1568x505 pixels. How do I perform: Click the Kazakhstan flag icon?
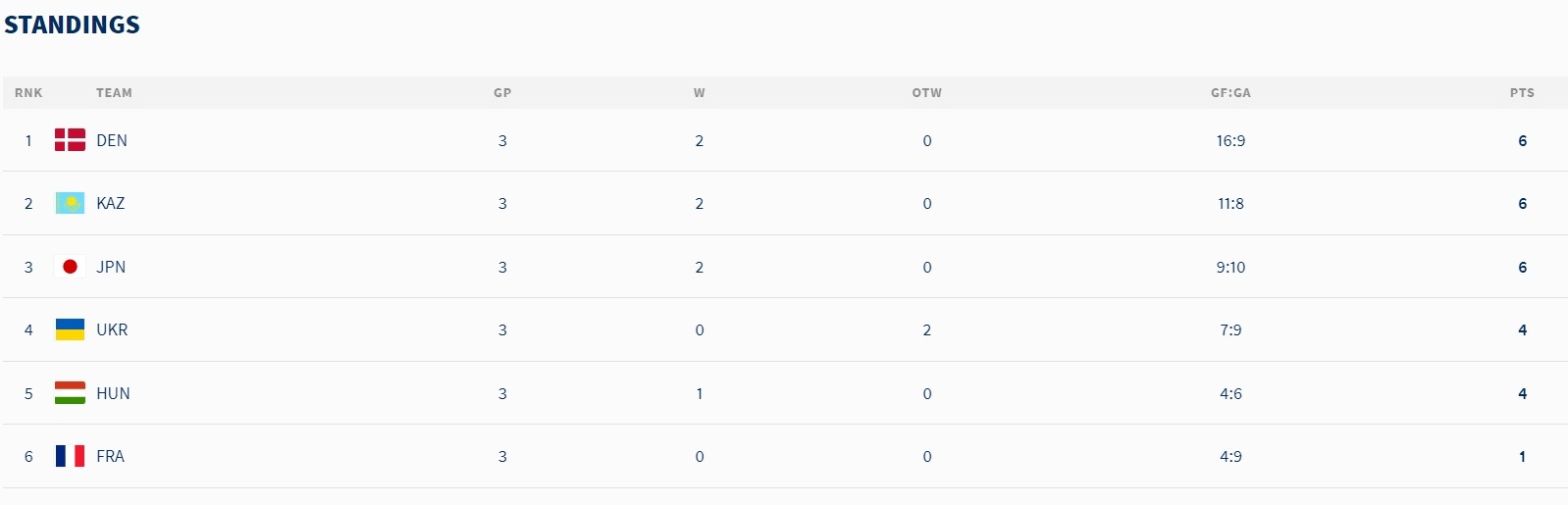pyautogui.click(x=70, y=203)
